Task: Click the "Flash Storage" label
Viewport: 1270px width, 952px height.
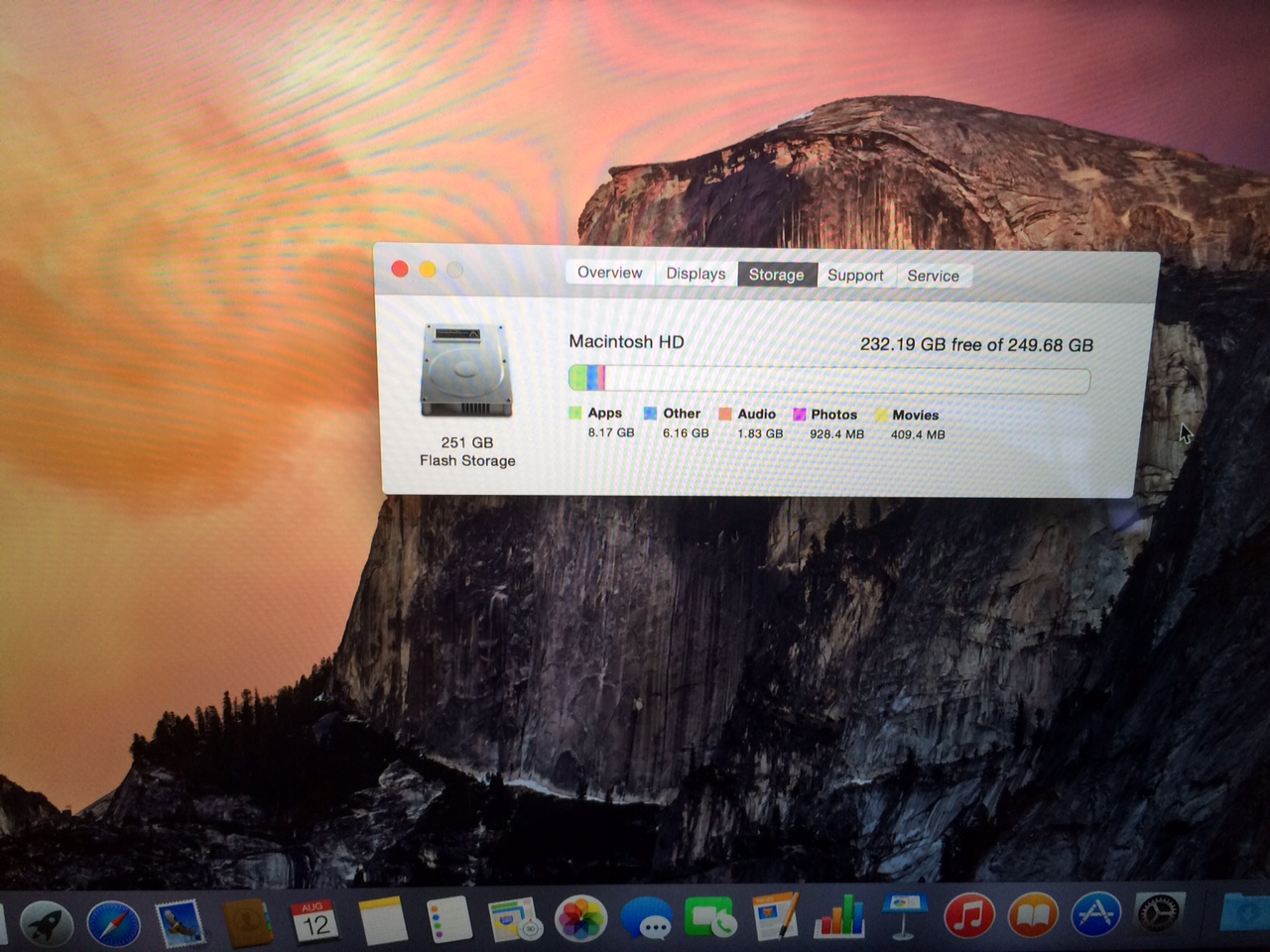Action: point(467,460)
